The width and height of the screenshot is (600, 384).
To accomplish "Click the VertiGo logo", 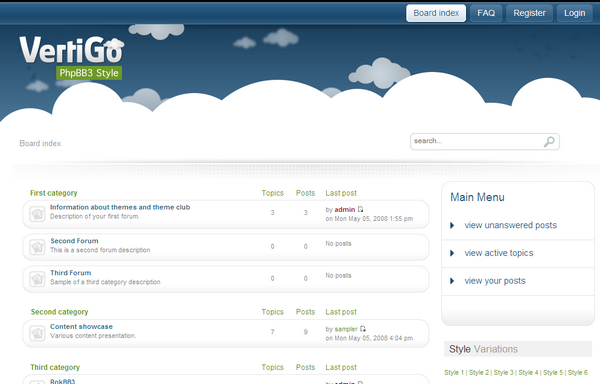I will (71, 57).
